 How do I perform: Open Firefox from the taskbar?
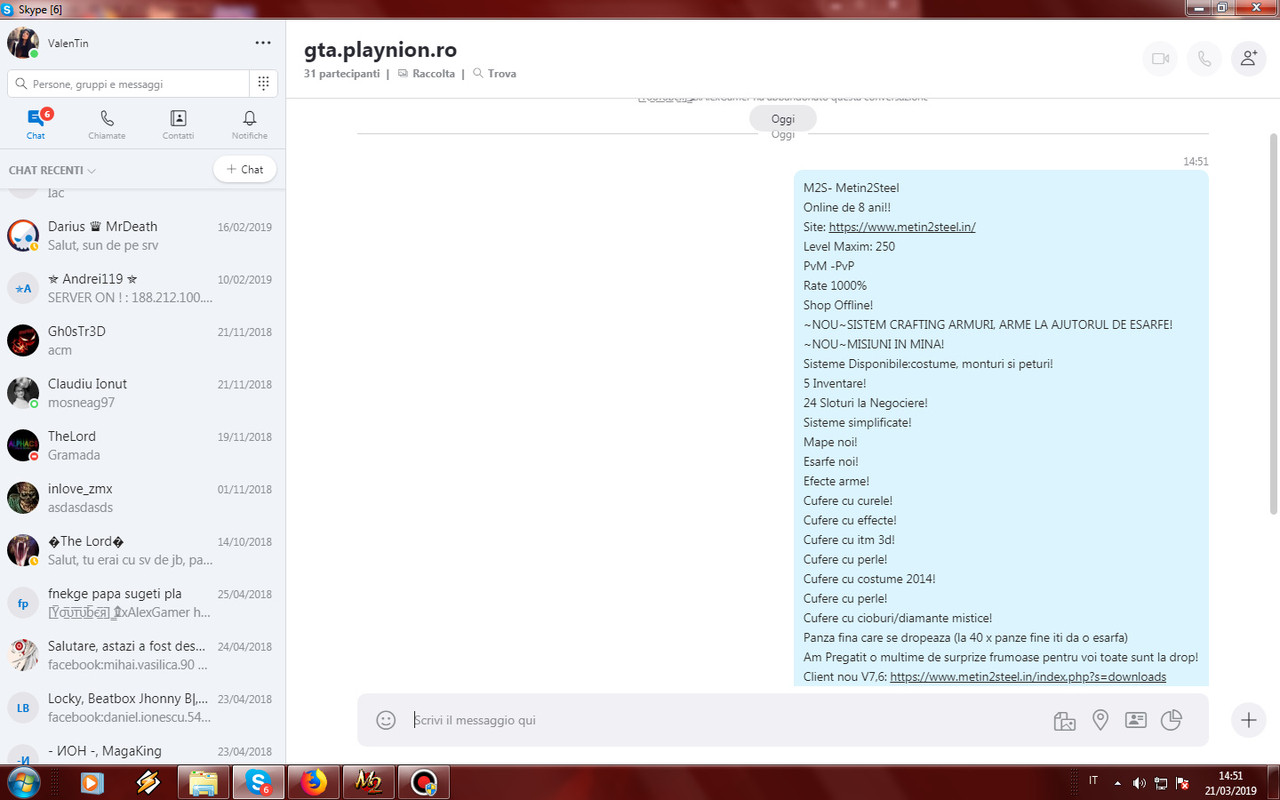[313, 782]
